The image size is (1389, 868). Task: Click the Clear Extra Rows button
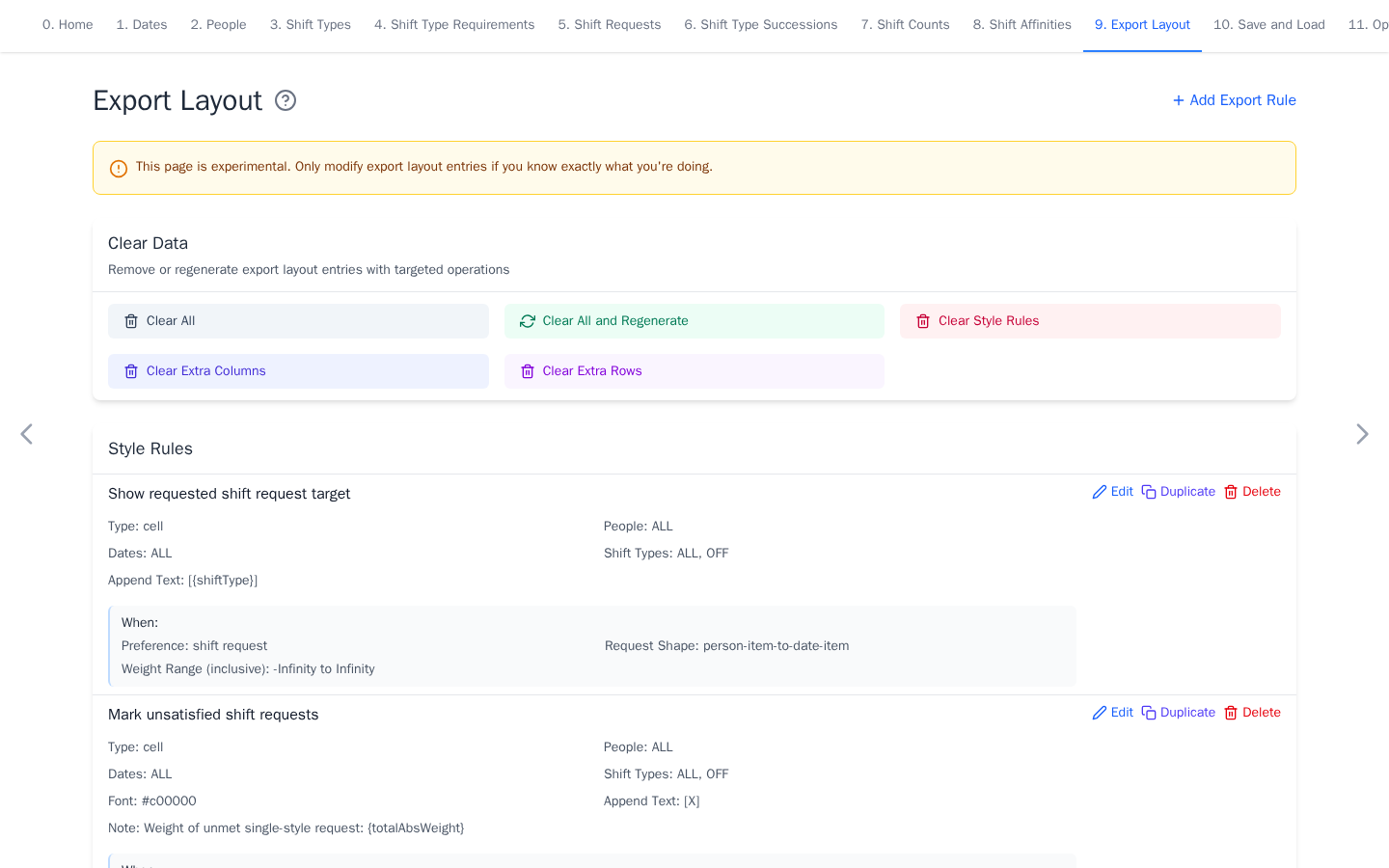[694, 371]
